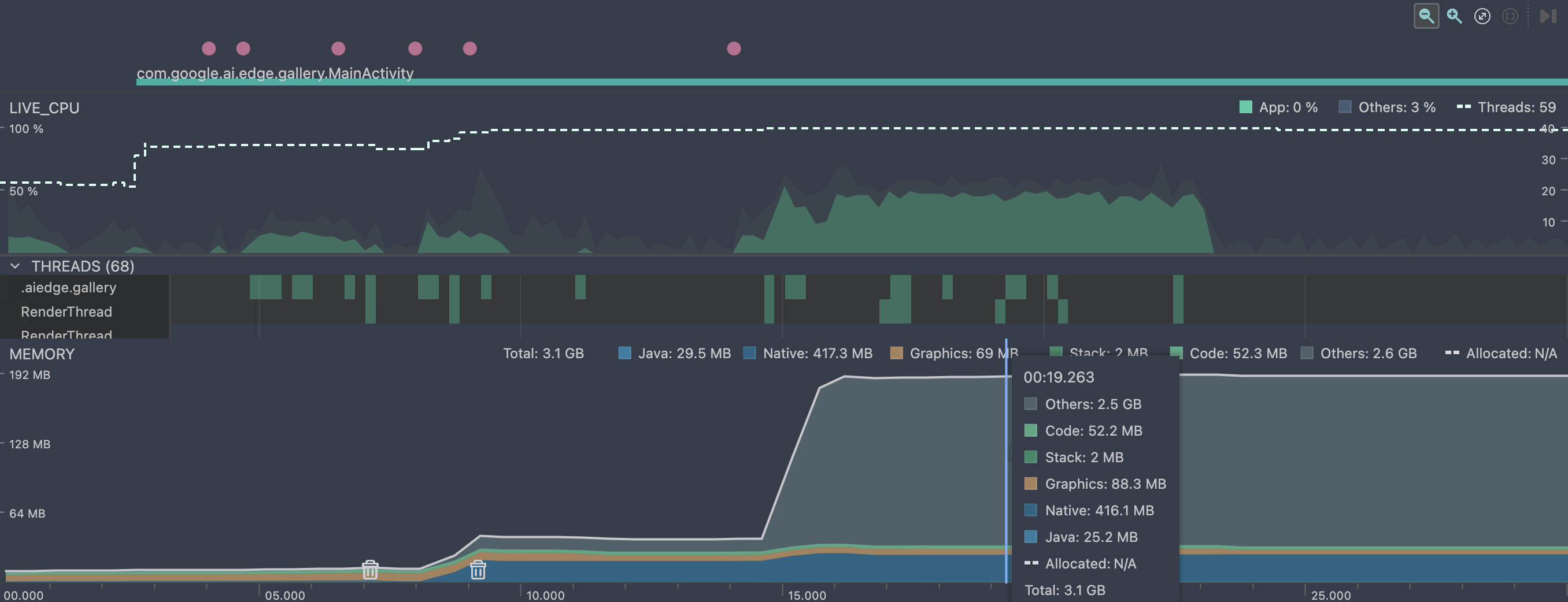This screenshot has width=1568, height=602.
Task: Click the com.google.ai.edge.gallery.MainActivity label
Action: [x=275, y=73]
